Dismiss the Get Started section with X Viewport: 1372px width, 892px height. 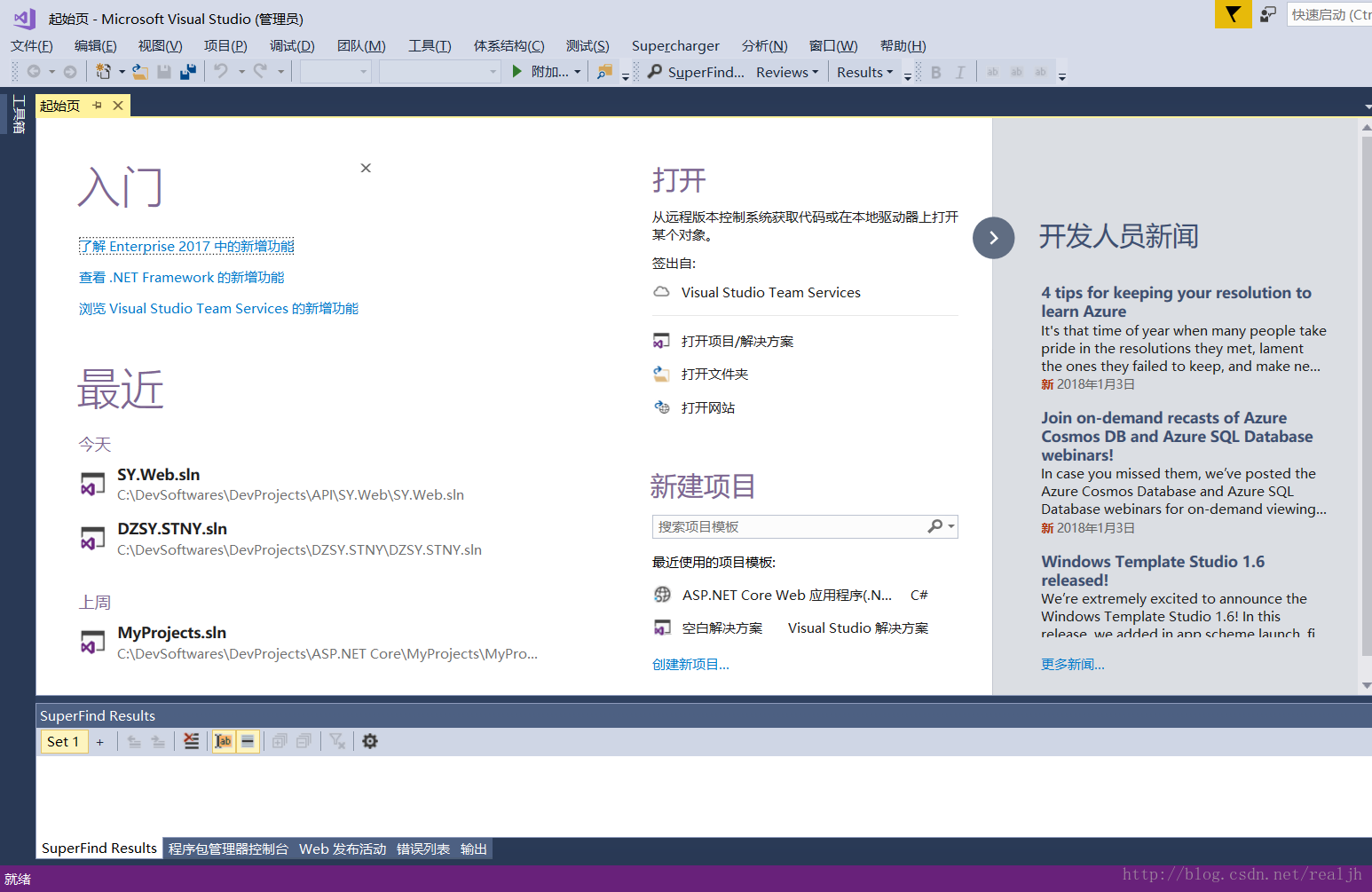coord(366,168)
